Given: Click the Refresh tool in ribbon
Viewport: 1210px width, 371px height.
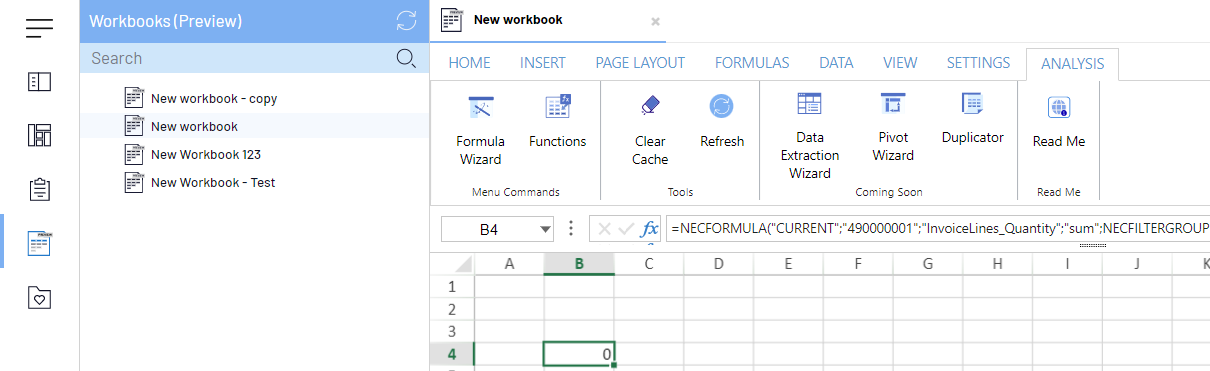Looking at the screenshot, I should 722,121.
